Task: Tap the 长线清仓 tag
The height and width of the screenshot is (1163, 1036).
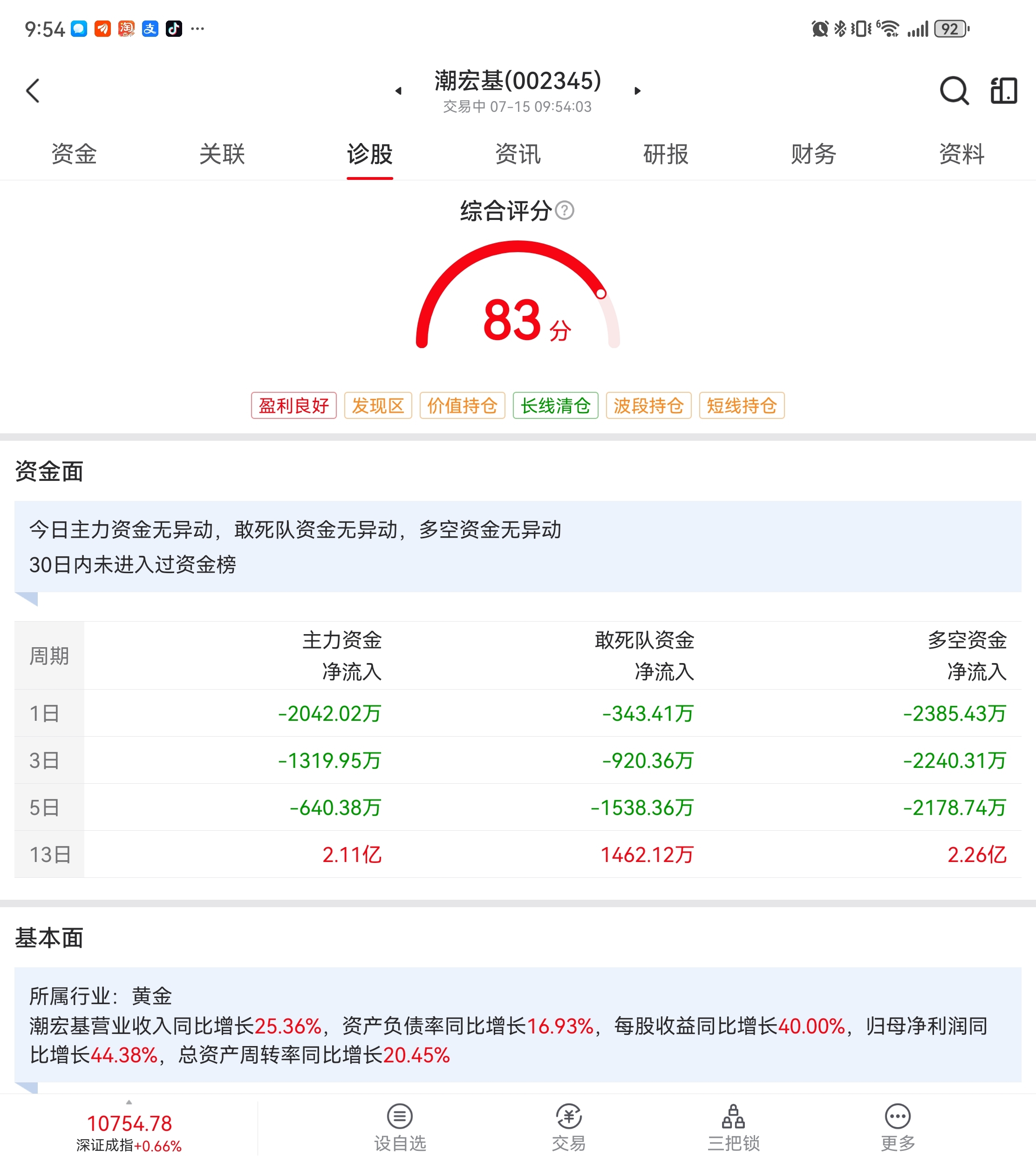Action: point(556,405)
